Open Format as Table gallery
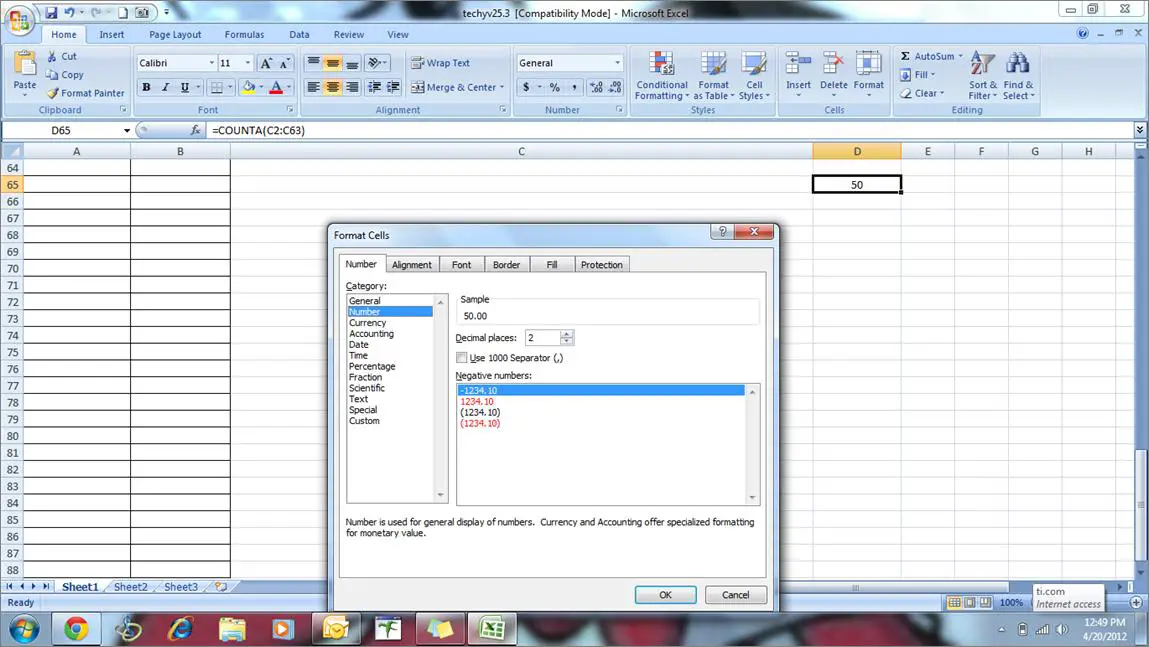 pos(713,75)
